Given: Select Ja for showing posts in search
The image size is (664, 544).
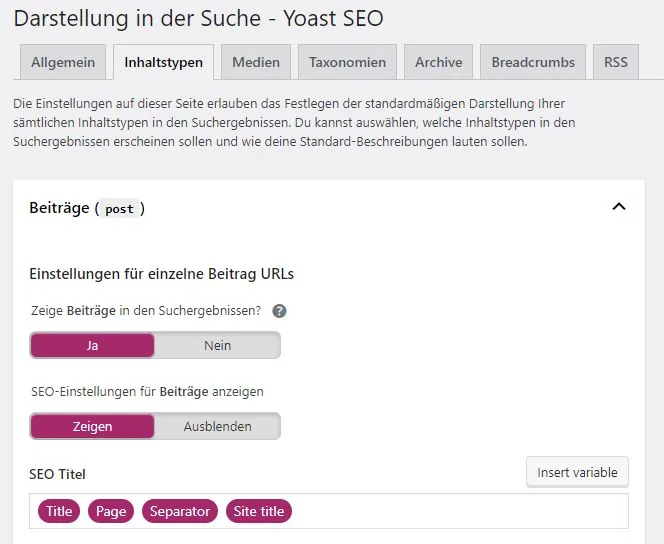Looking at the screenshot, I should pos(92,345).
